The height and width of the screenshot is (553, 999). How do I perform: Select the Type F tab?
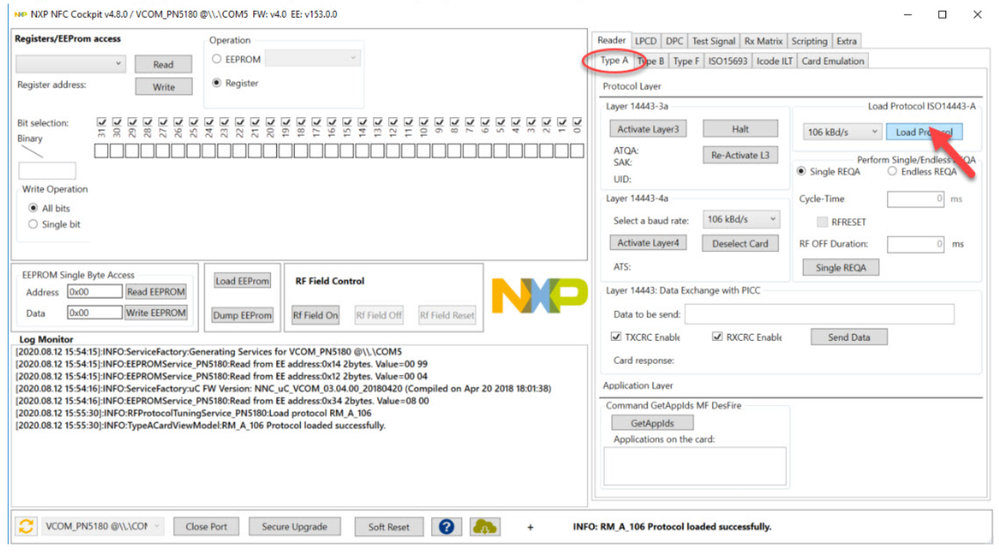pyautogui.click(x=686, y=61)
